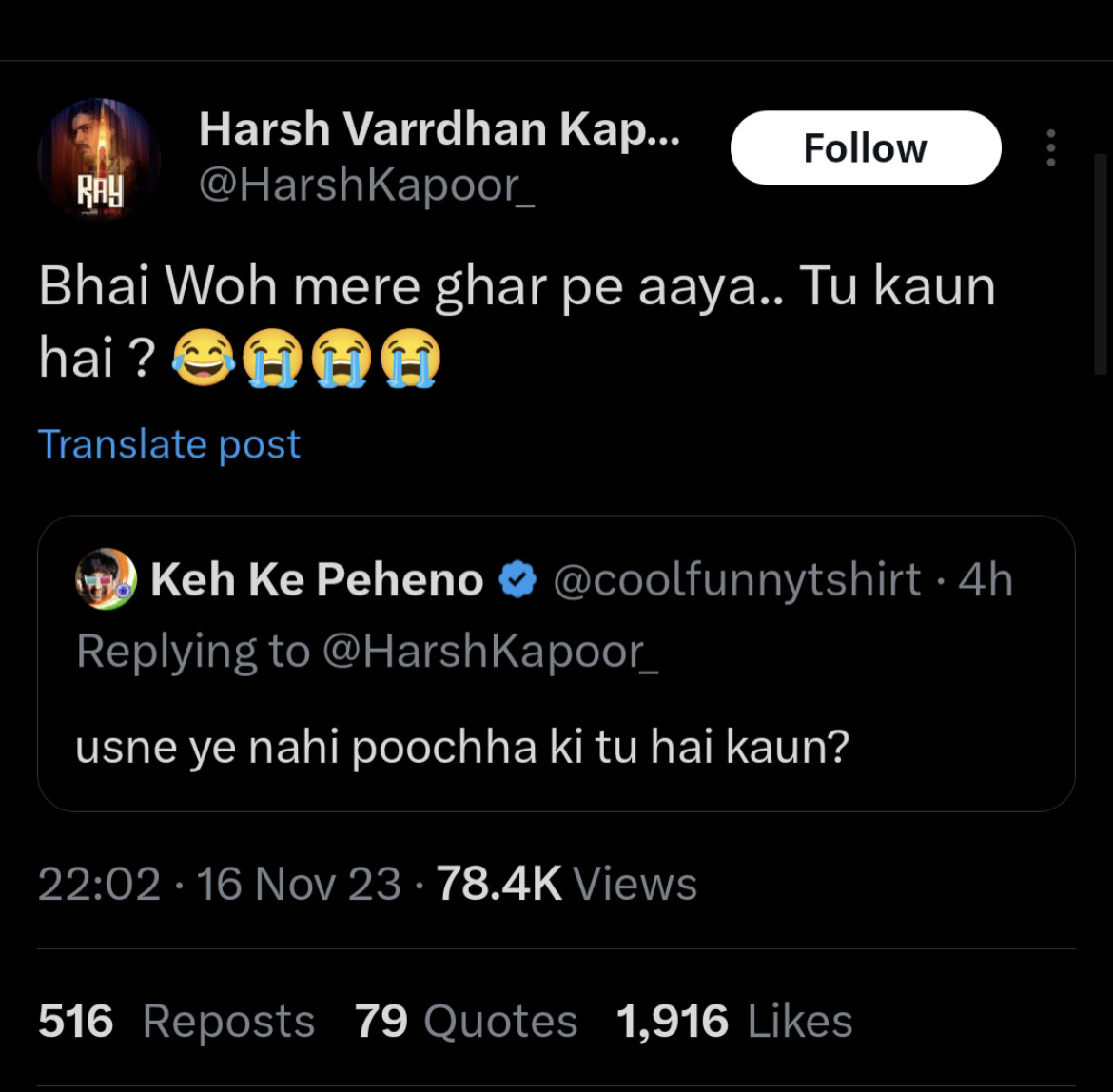The height and width of the screenshot is (1092, 1113).
Task: Show the 516 Reposts list
Action: pos(176,1022)
